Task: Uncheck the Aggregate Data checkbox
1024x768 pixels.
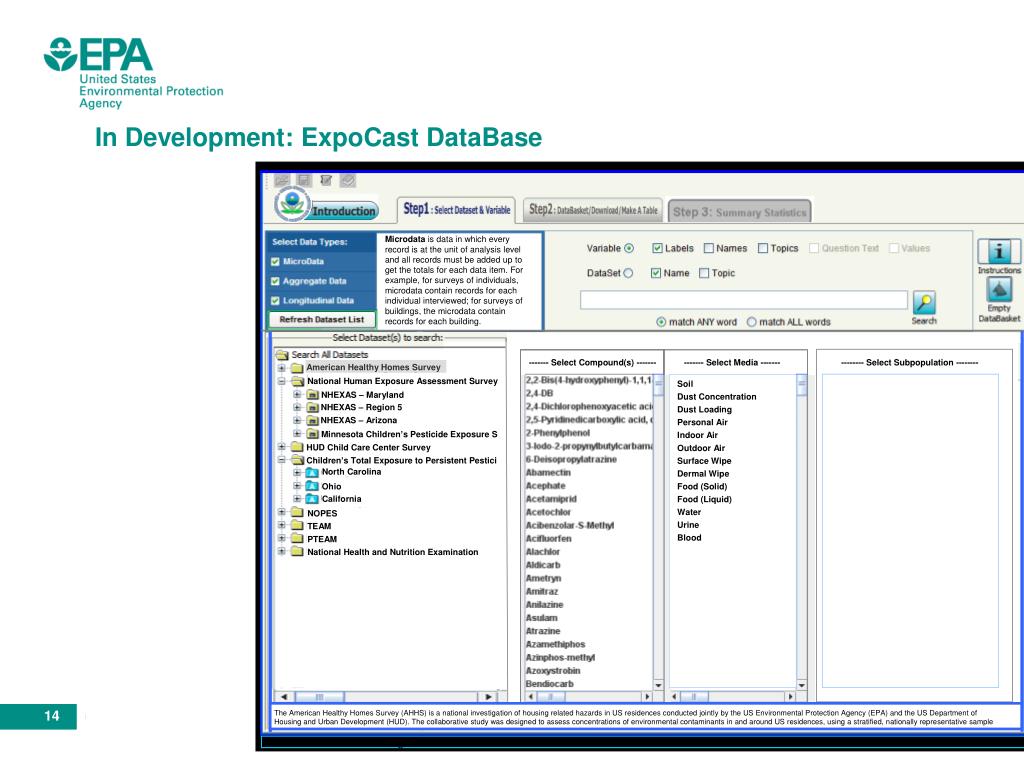Action: [275, 281]
